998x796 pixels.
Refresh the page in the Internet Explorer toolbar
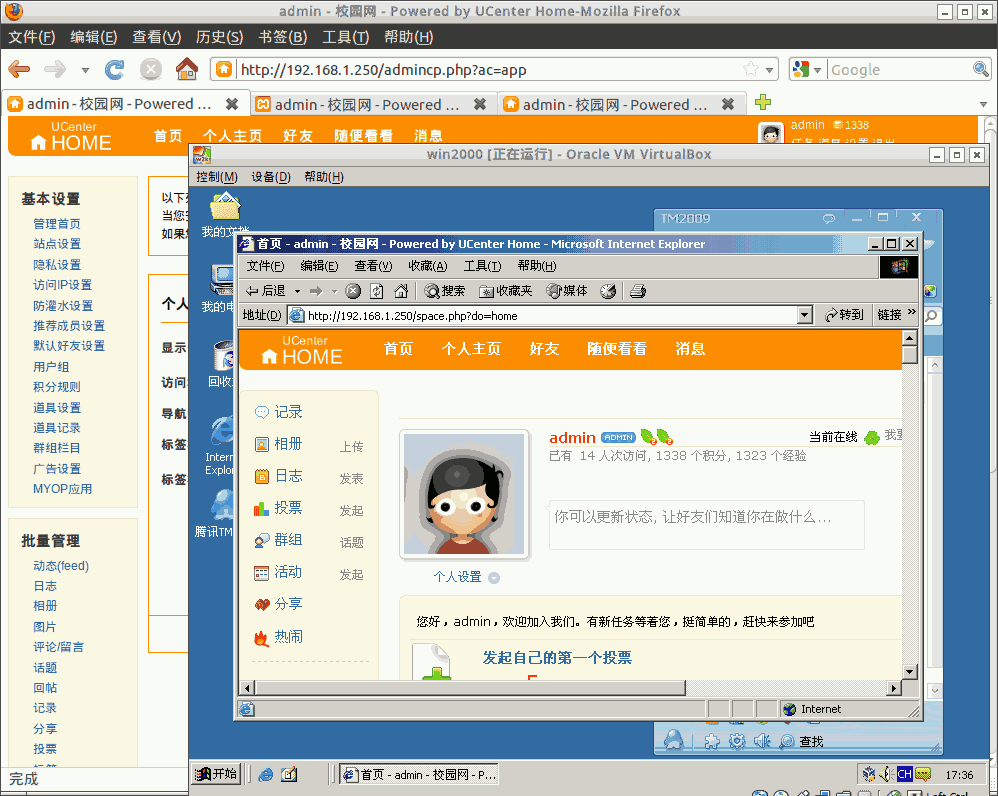[377, 291]
